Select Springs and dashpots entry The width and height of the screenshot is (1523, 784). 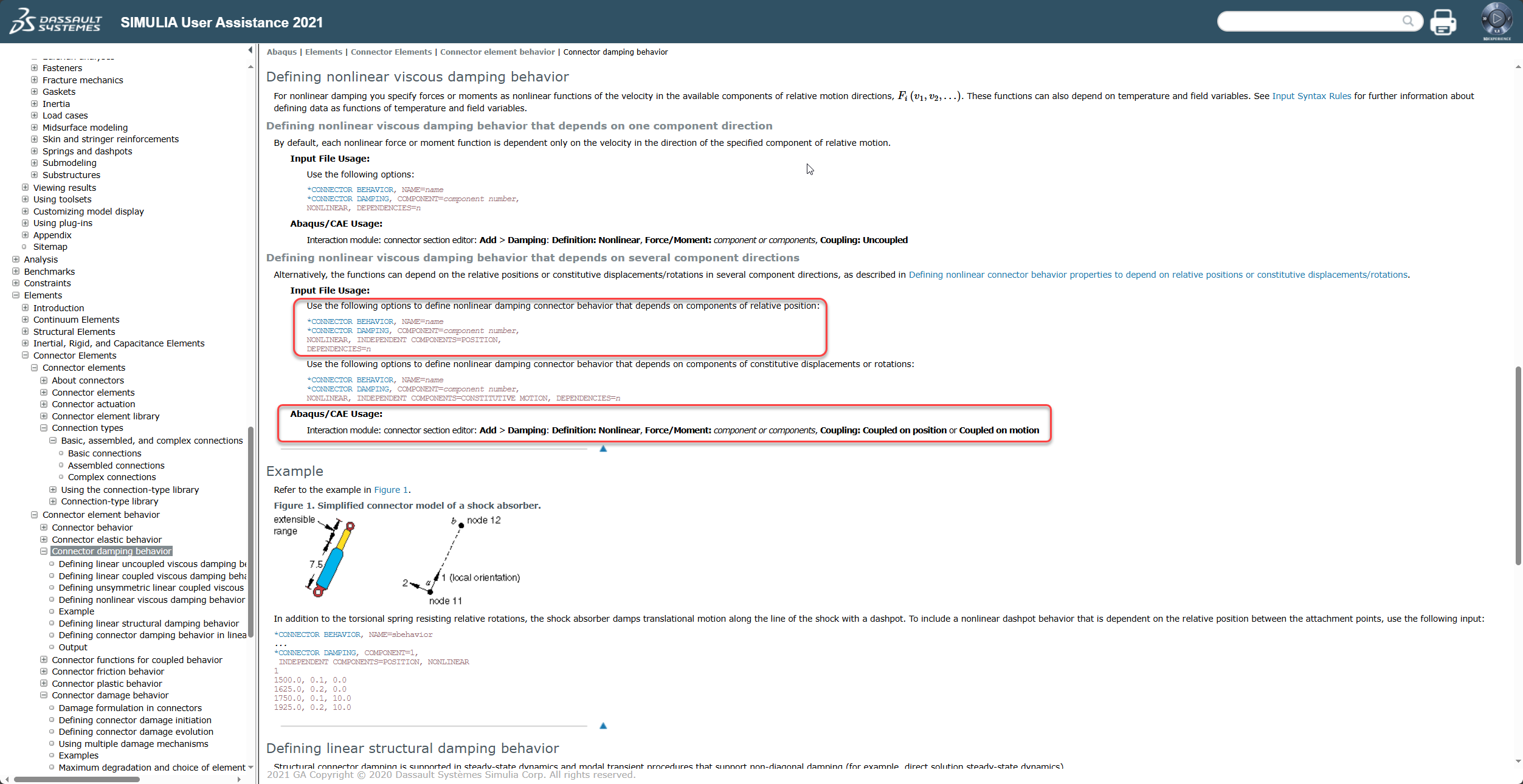coord(87,151)
